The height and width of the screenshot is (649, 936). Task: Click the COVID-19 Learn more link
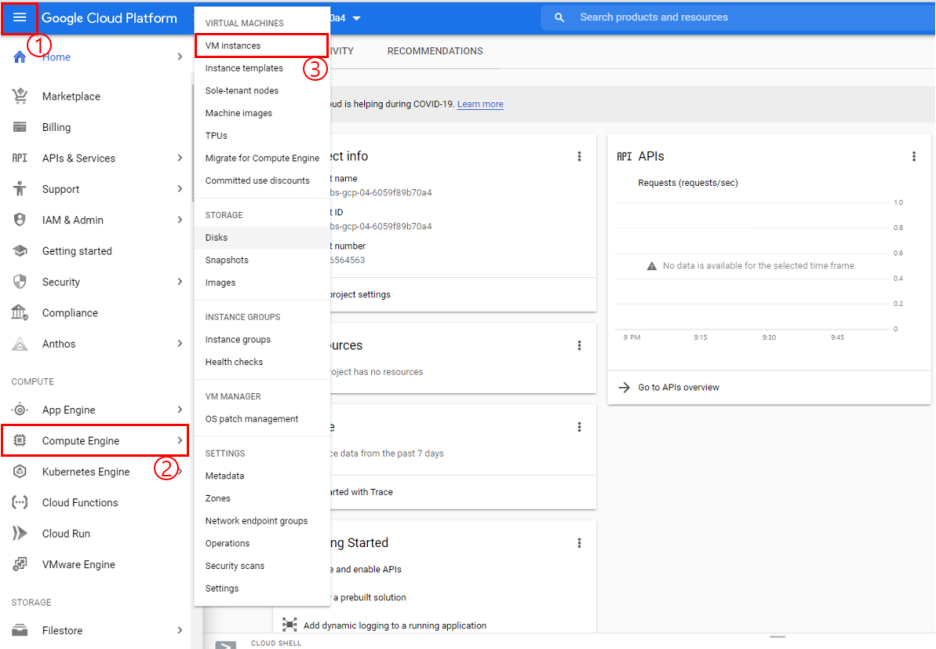(480, 104)
